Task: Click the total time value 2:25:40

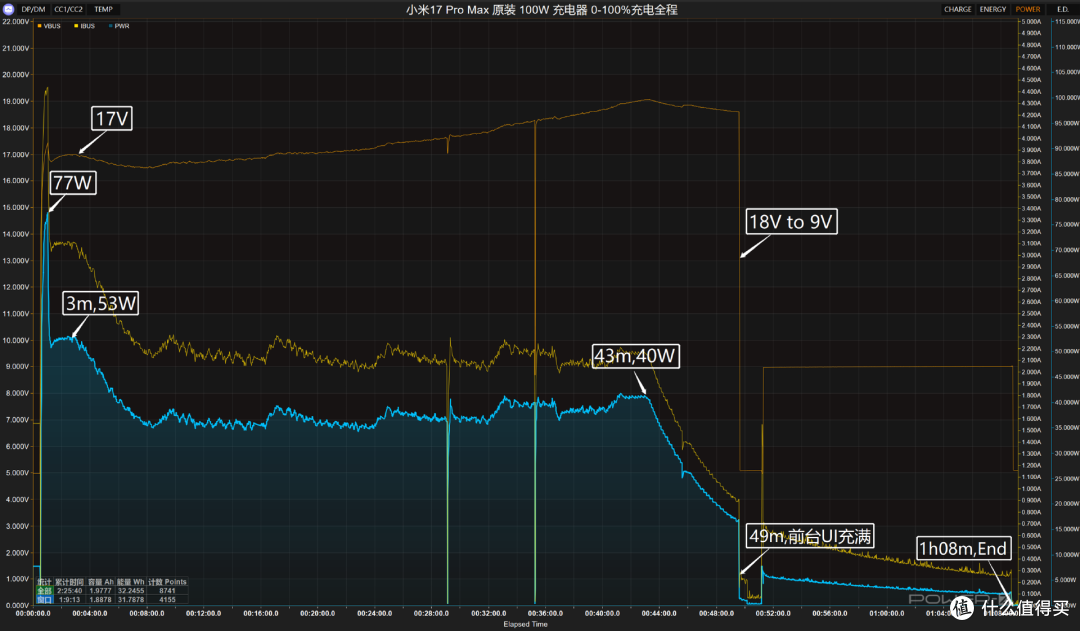Action: point(70,590)
